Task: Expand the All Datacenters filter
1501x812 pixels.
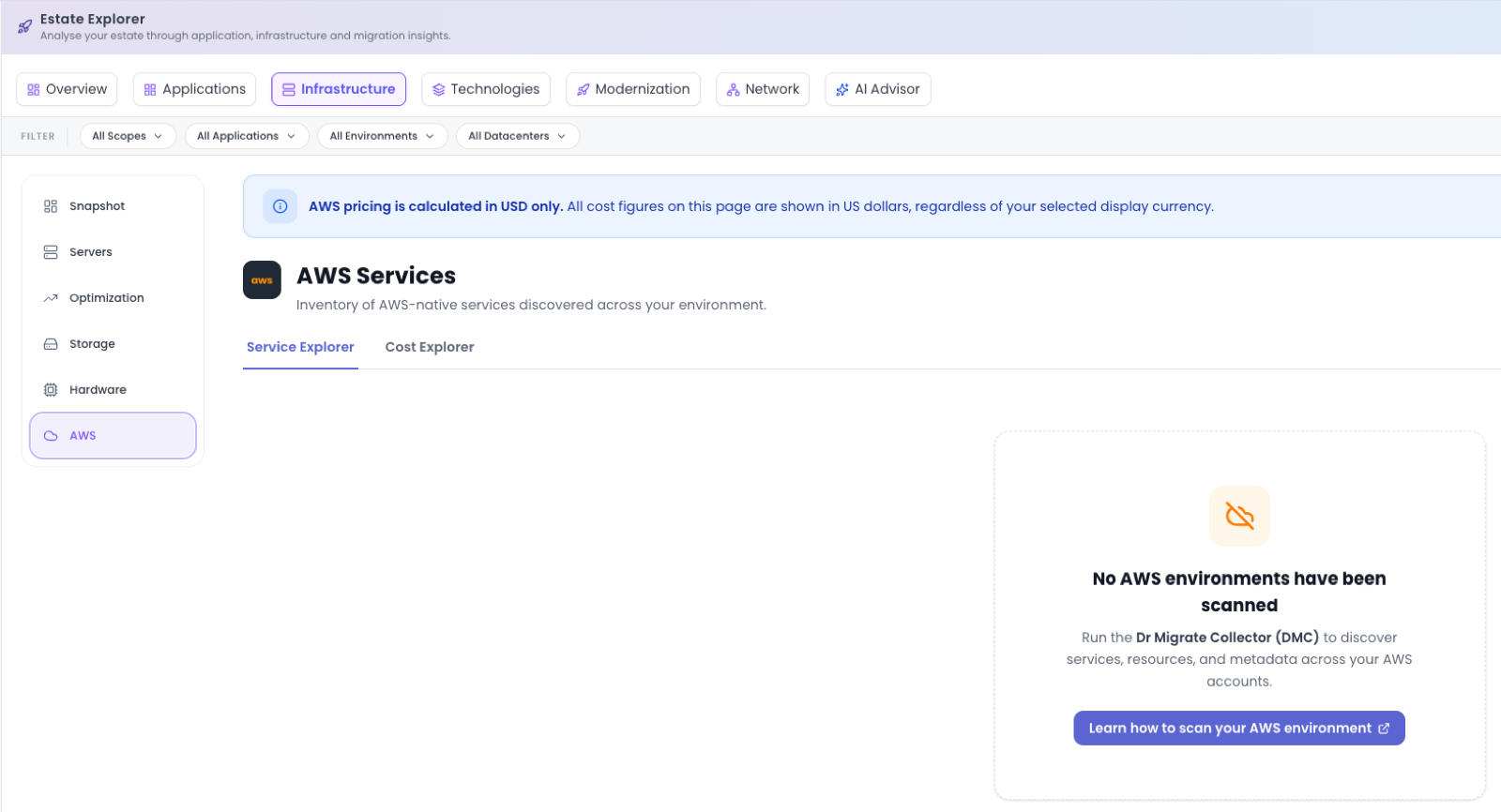Action: point(517,136)
